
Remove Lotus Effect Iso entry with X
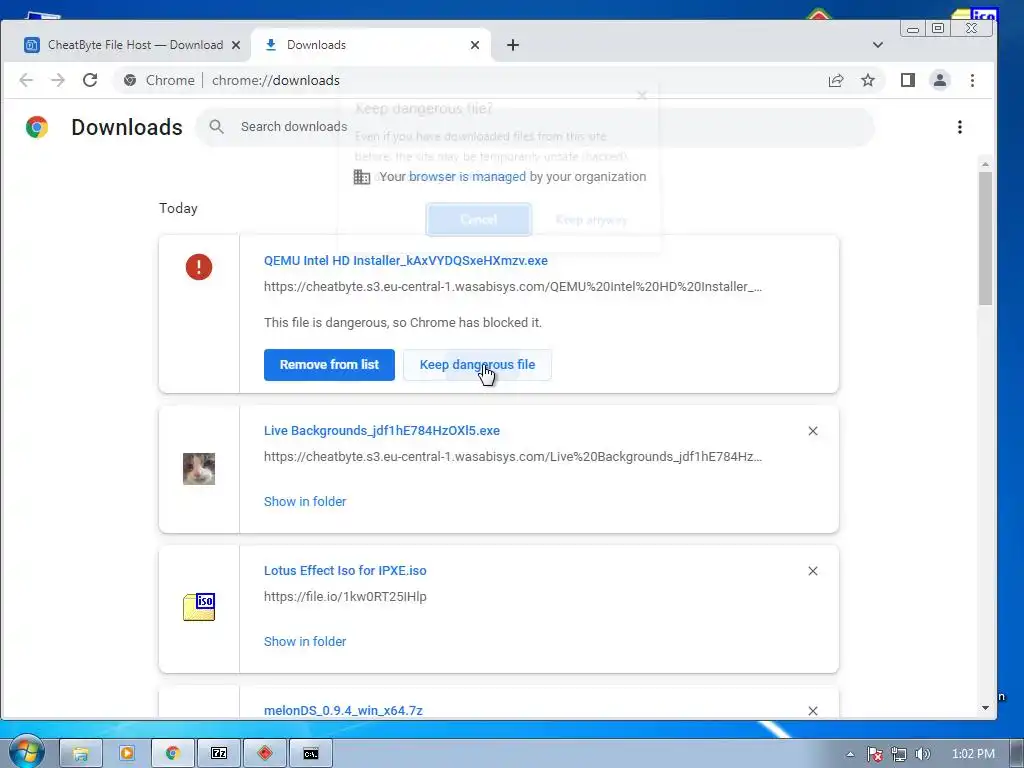point(813,571)
